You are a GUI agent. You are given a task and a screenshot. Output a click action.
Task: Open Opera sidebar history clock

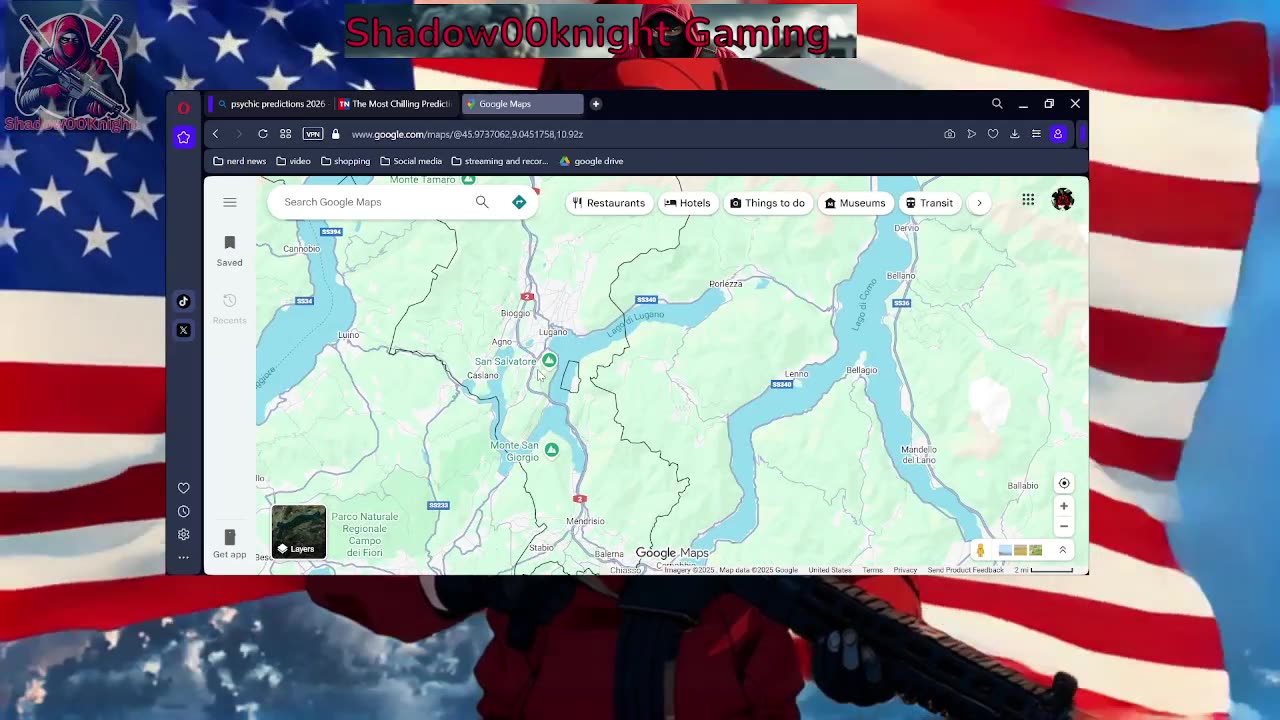coord(183,511)
